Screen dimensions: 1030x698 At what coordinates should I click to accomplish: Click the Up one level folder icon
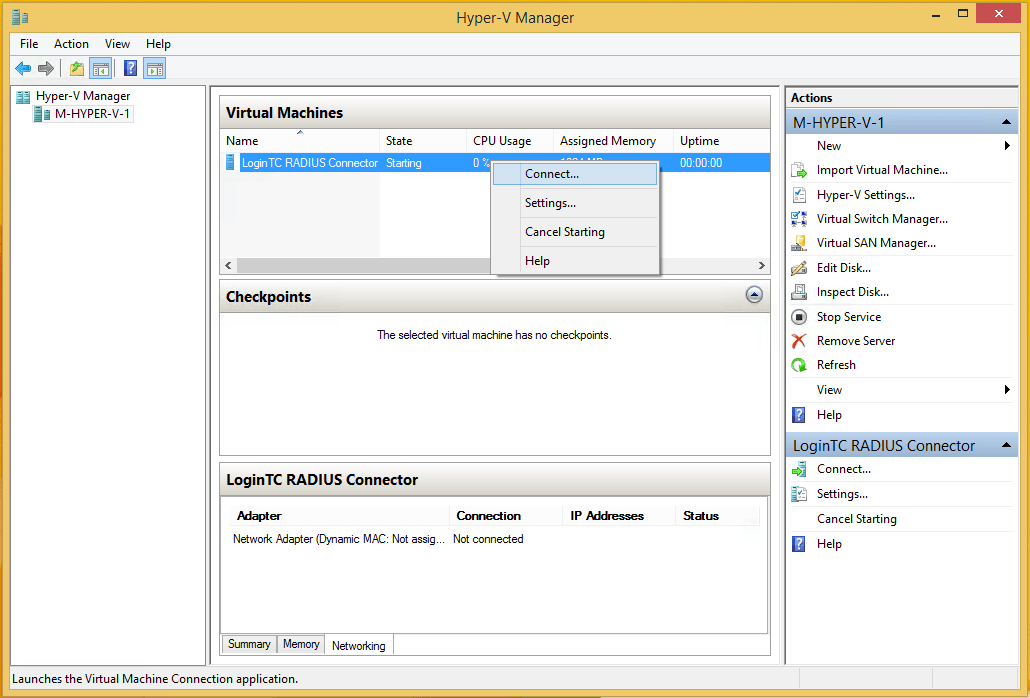(77, 68)
